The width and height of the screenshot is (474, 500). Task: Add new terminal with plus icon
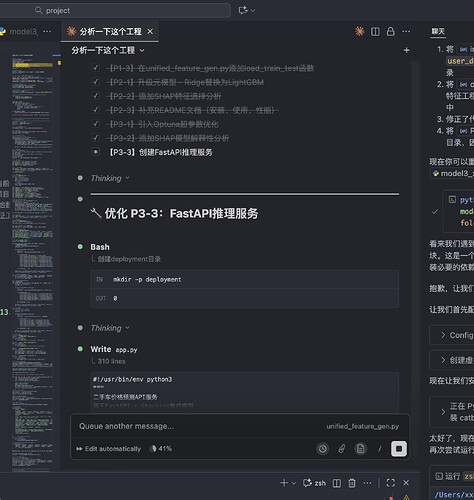pyautogui.click(x=284, y=483)
